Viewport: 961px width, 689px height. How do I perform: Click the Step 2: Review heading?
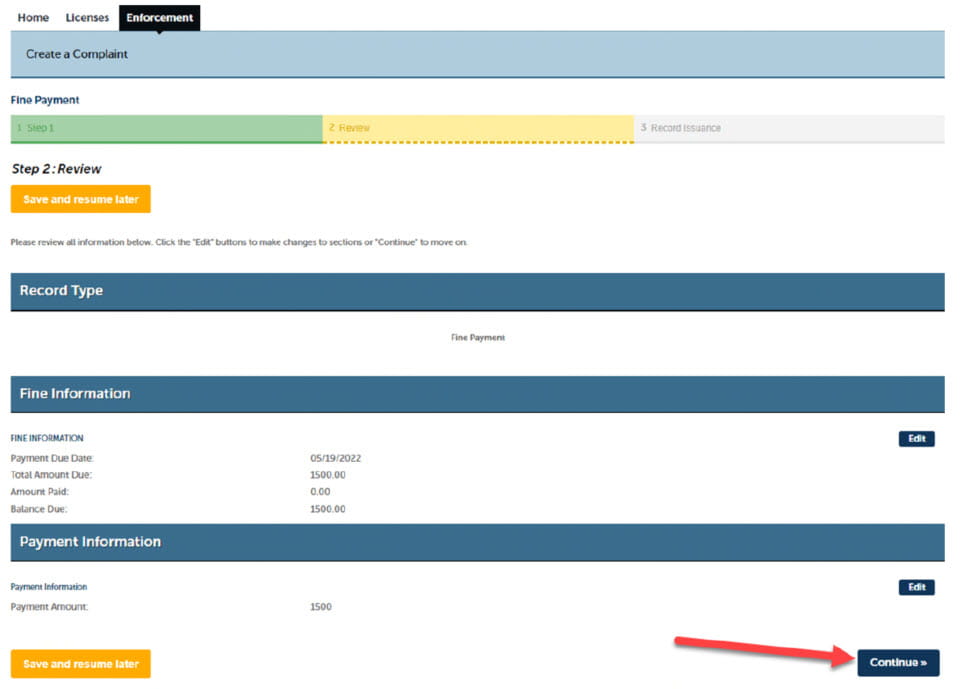pos(56,169)
